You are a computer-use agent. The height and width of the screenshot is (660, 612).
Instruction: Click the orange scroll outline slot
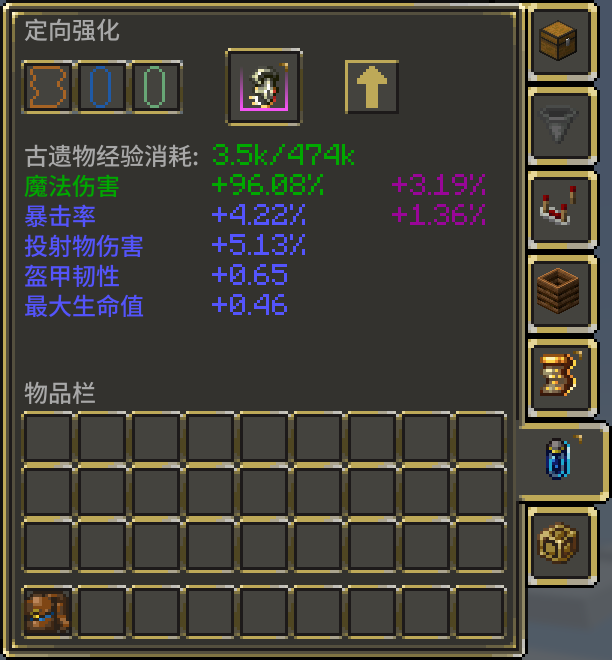[x=47, y=87]
